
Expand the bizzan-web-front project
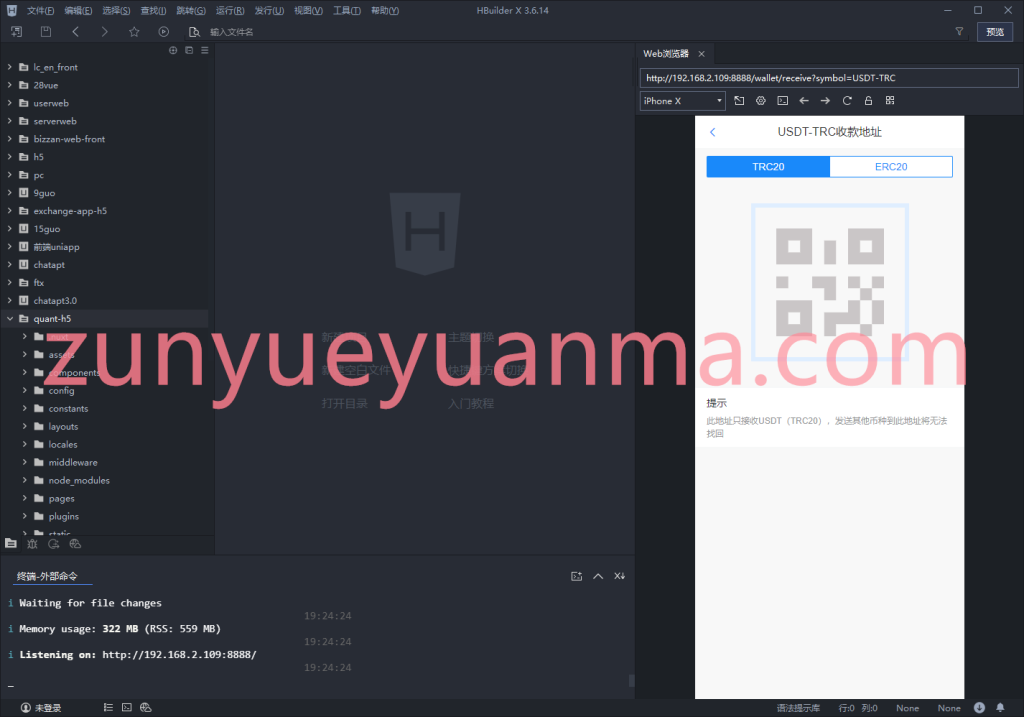click(10, 139)
